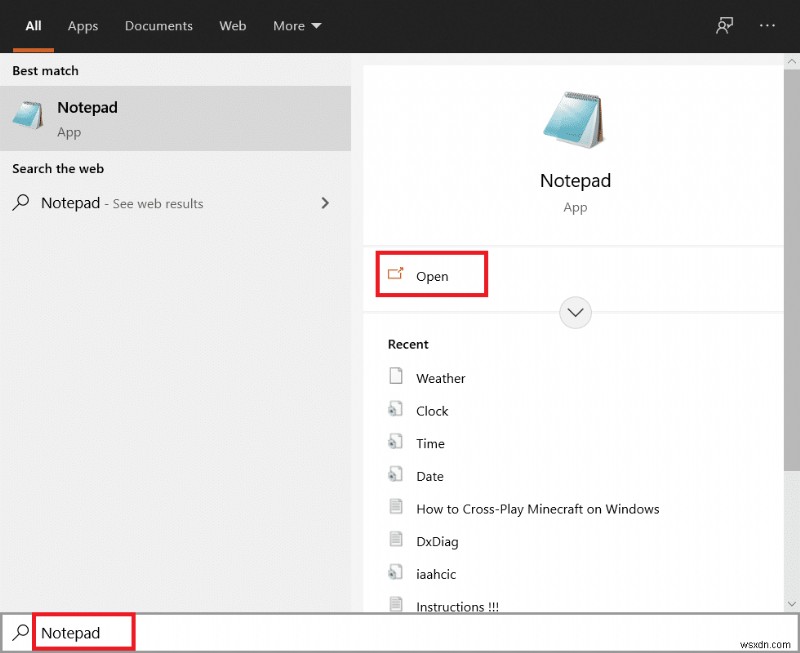
Task: Click the sign-in person icon top right
Action: pos(724,25)
